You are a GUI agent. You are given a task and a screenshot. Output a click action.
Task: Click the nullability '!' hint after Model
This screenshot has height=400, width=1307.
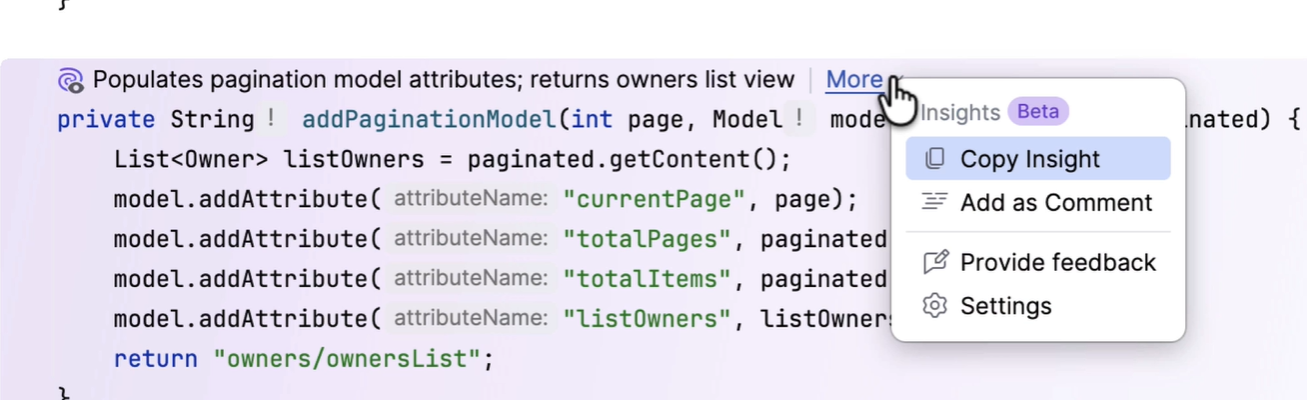click(800, 120)
